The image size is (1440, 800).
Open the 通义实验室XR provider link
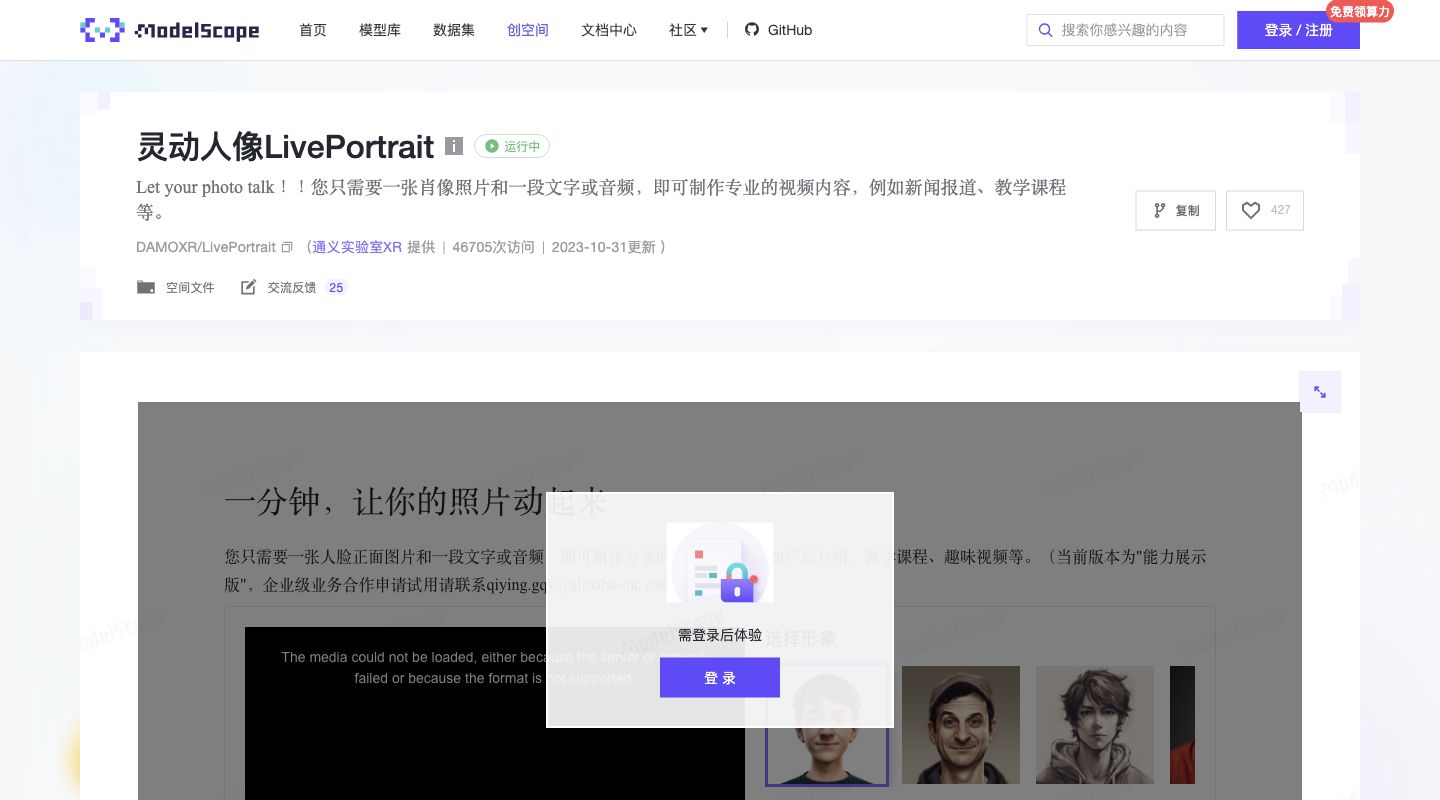point(357,247)
